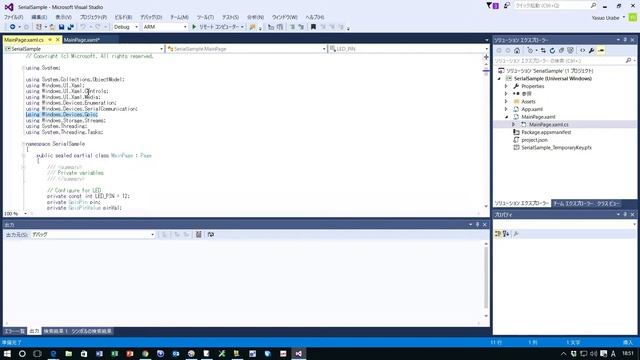Start debugging with the green play arrow

(x=194, y=27)
